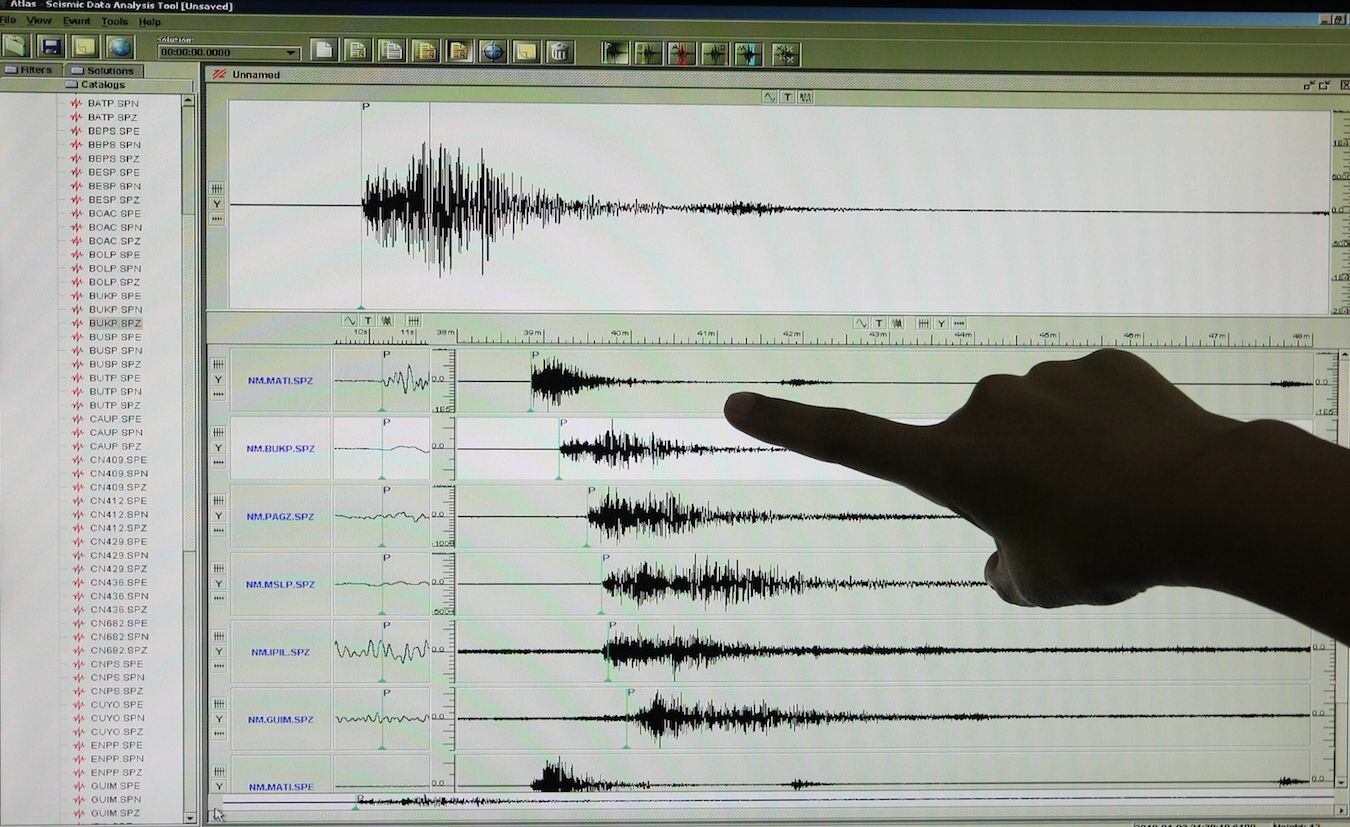This screenshot has width=1350, height=827.
Task: Click the open folder icon in toolbar
Action: [x=16, y=46]
